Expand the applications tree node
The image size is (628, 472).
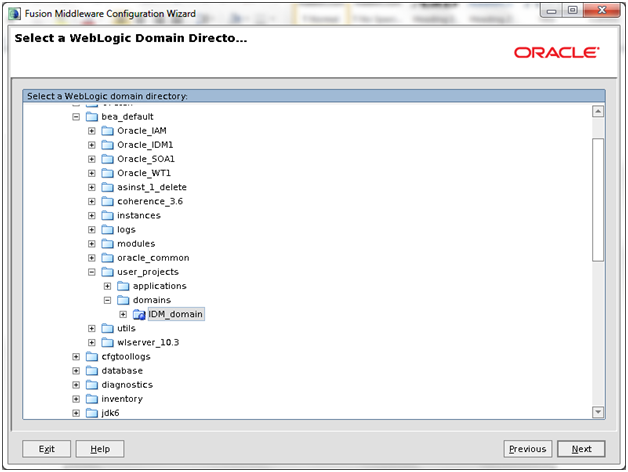pos(107,286)
